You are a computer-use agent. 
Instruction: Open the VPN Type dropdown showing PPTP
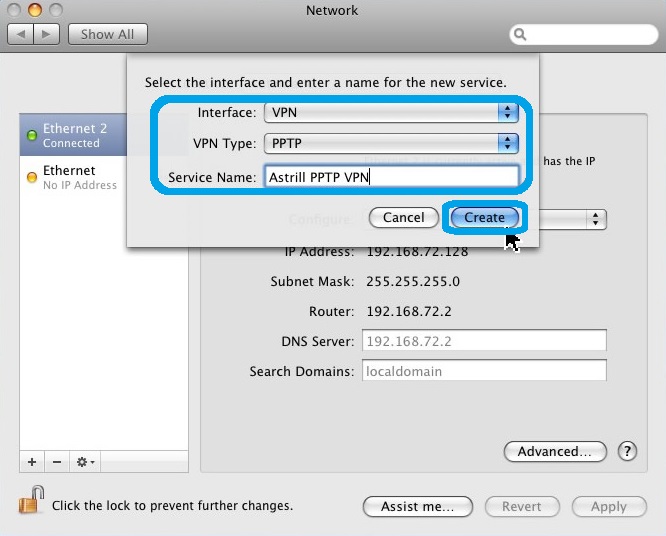click(391, 143)
